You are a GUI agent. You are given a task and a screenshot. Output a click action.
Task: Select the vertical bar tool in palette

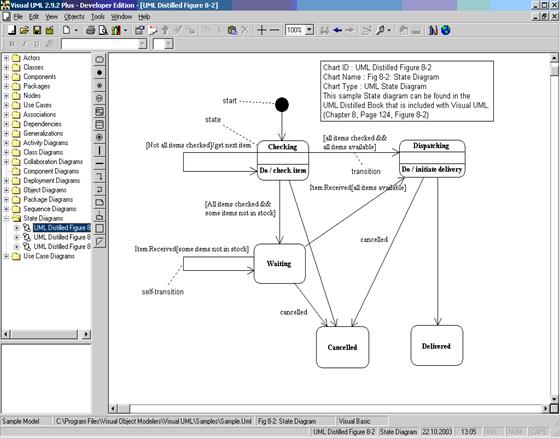[100, 150]
